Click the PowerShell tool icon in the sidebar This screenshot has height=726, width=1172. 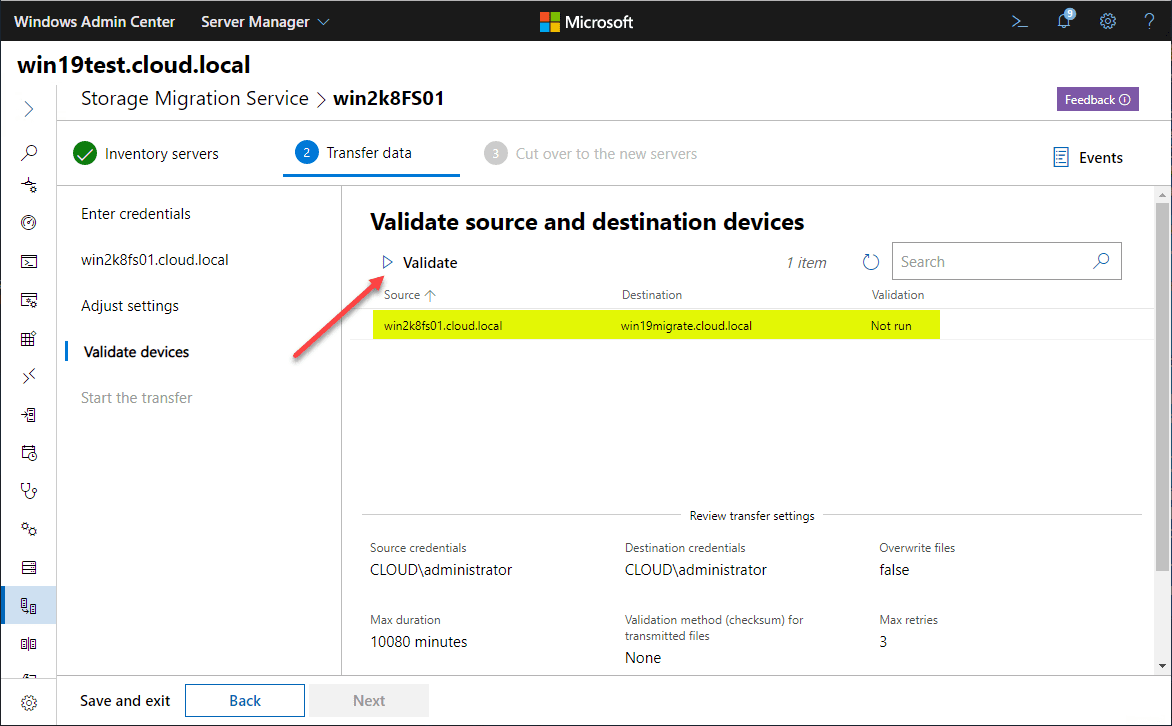(29, 260)
